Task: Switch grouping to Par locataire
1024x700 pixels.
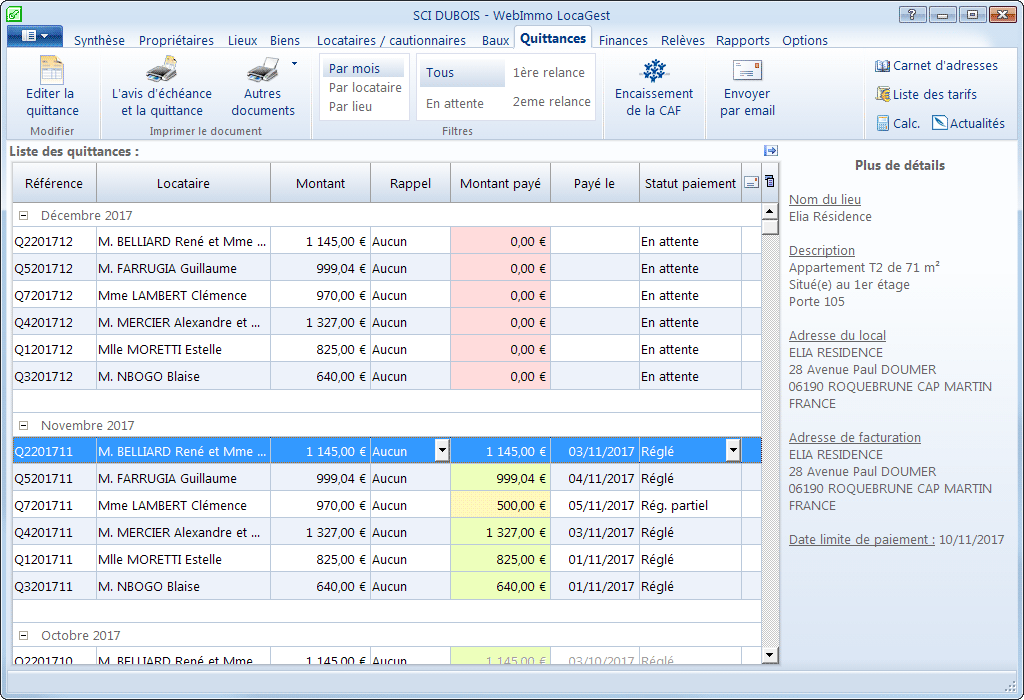Action: click(x=365, y=87)
